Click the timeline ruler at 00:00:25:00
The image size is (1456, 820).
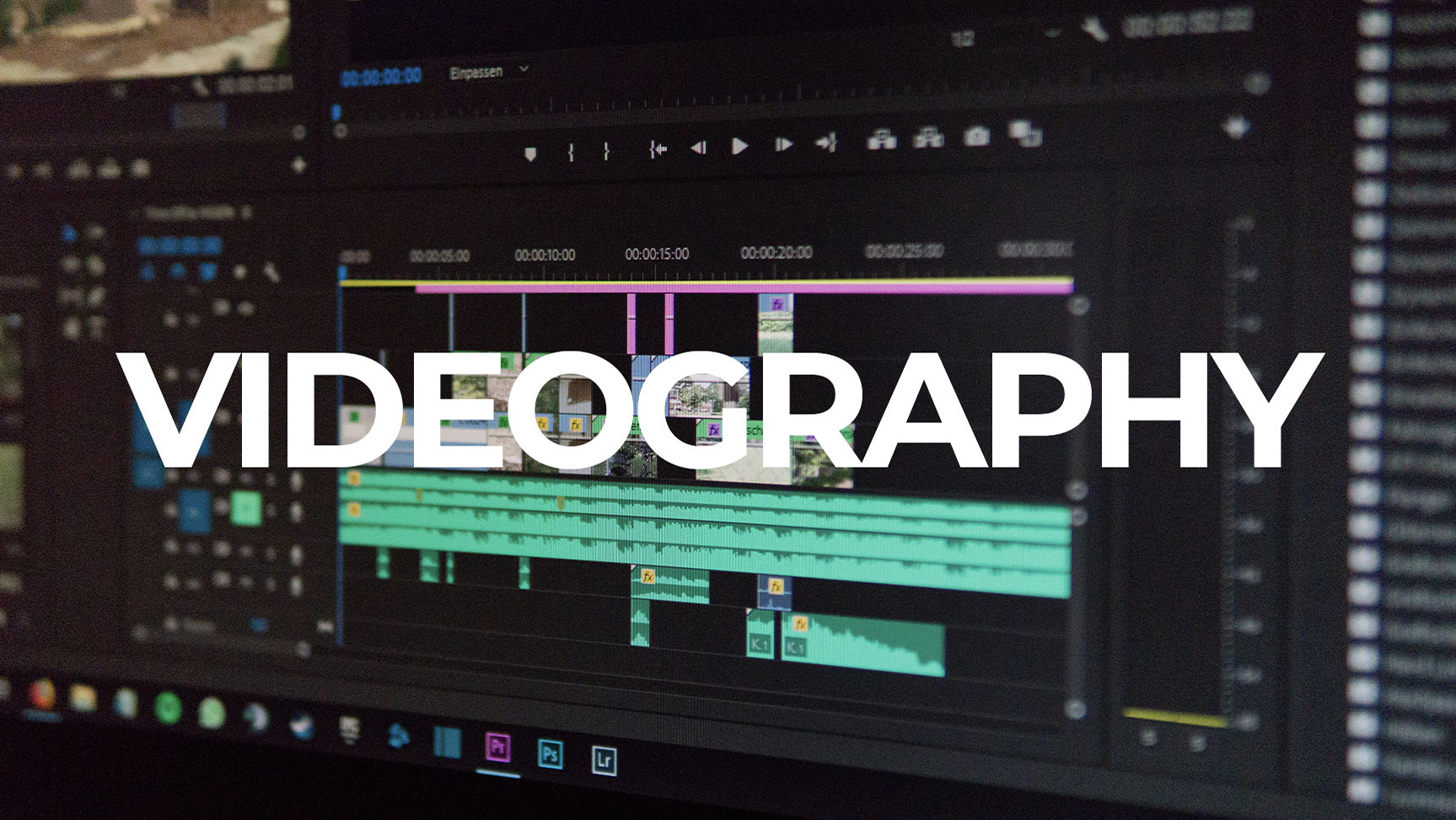coord(905,251)
